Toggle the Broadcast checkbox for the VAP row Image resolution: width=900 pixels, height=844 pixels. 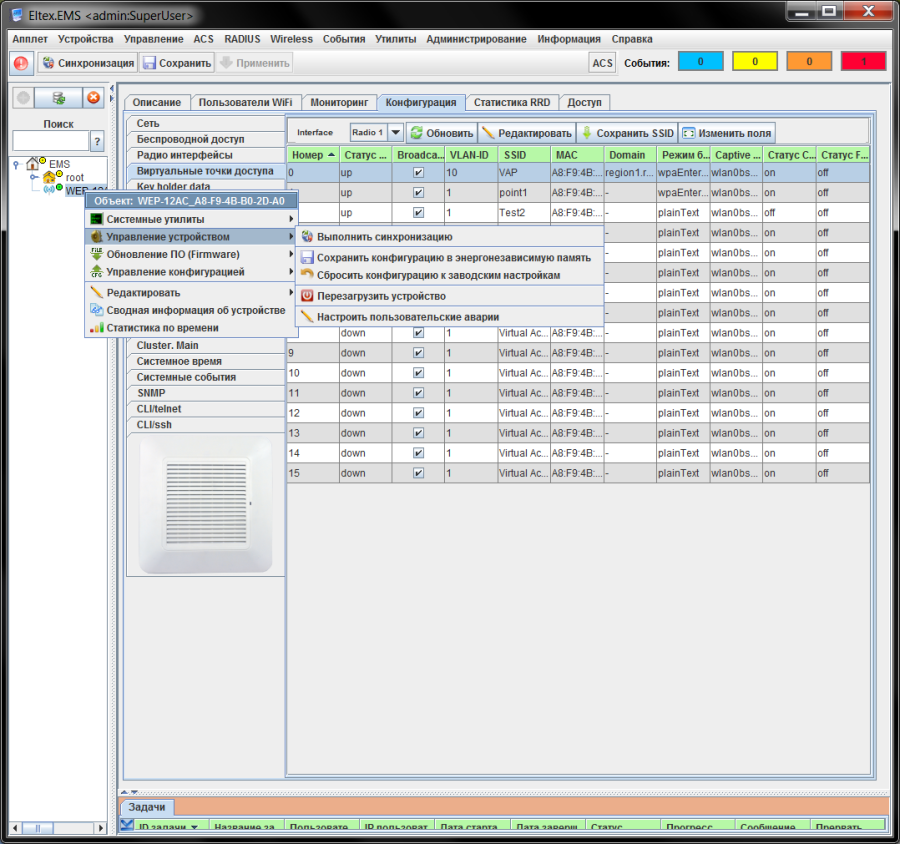(x=418, y=173)
